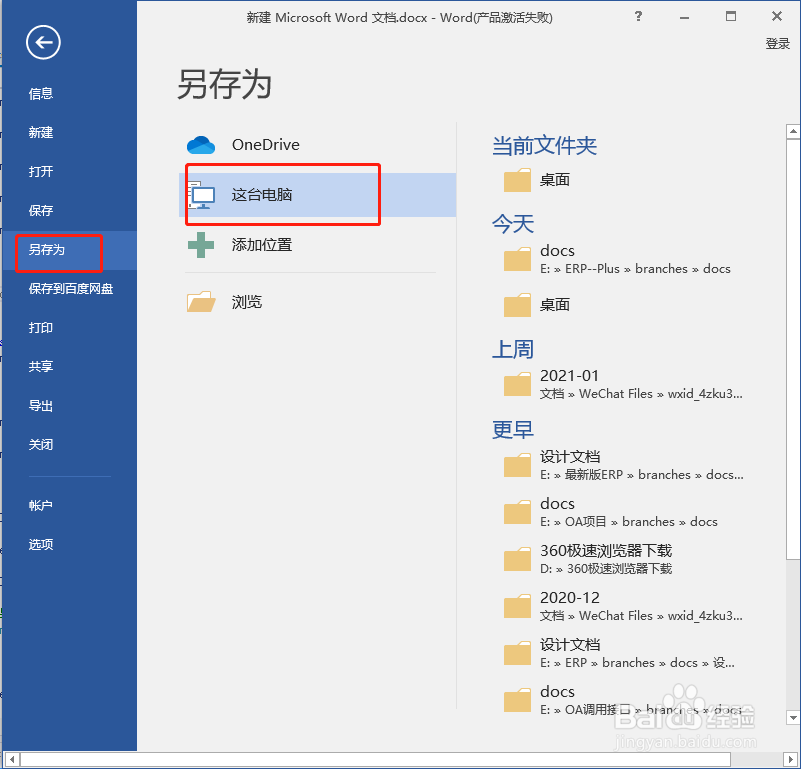Image resolution: width=801 pixels, height=769 pixels.
Task: Choose the OneDrive save location label
Action: (266, 145)
